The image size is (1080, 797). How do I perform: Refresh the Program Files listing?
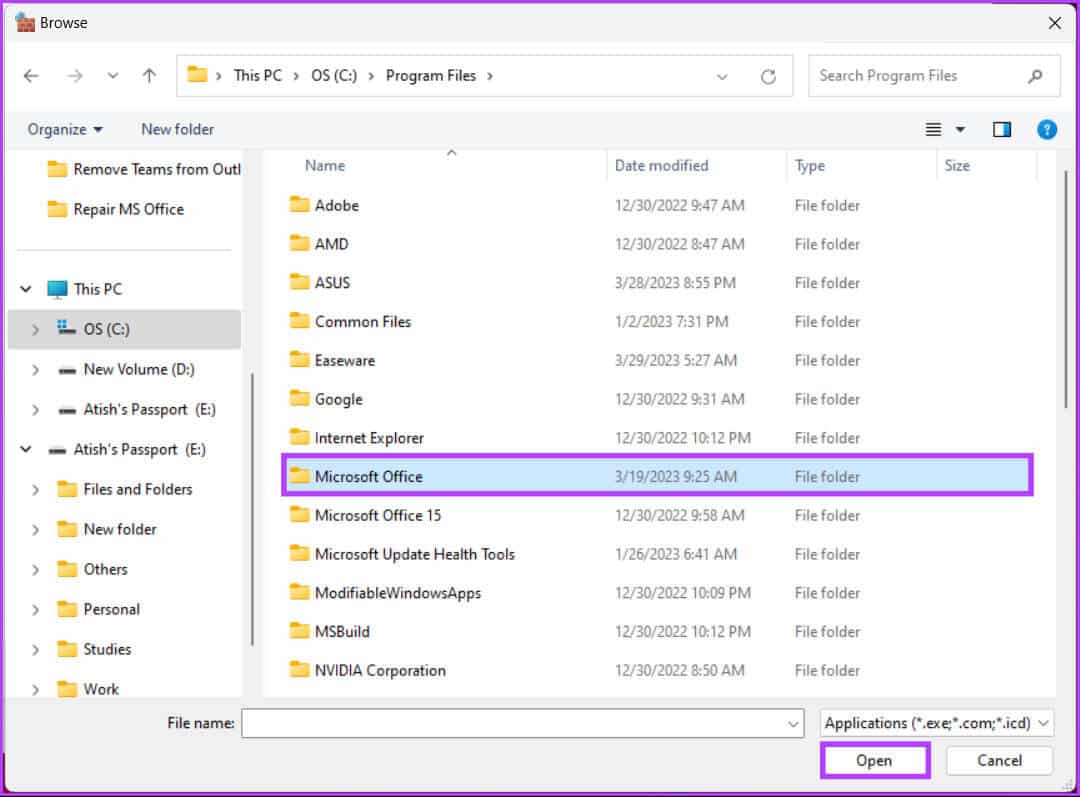click(768, 76)
